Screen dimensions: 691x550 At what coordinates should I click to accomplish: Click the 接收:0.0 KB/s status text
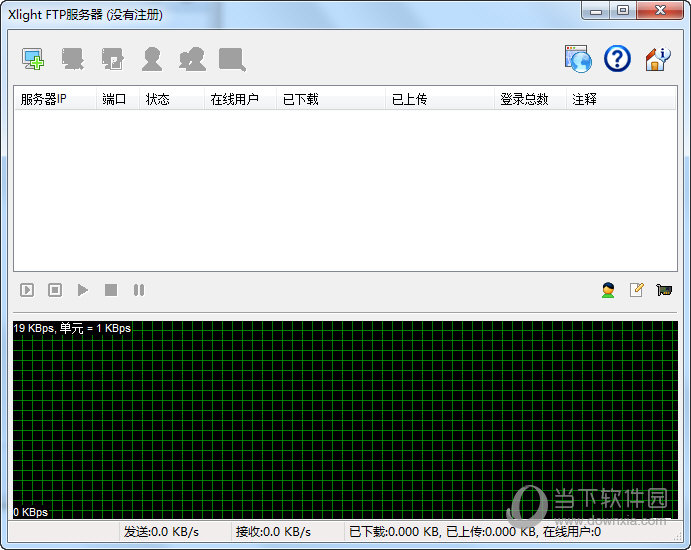click(273, 532)
